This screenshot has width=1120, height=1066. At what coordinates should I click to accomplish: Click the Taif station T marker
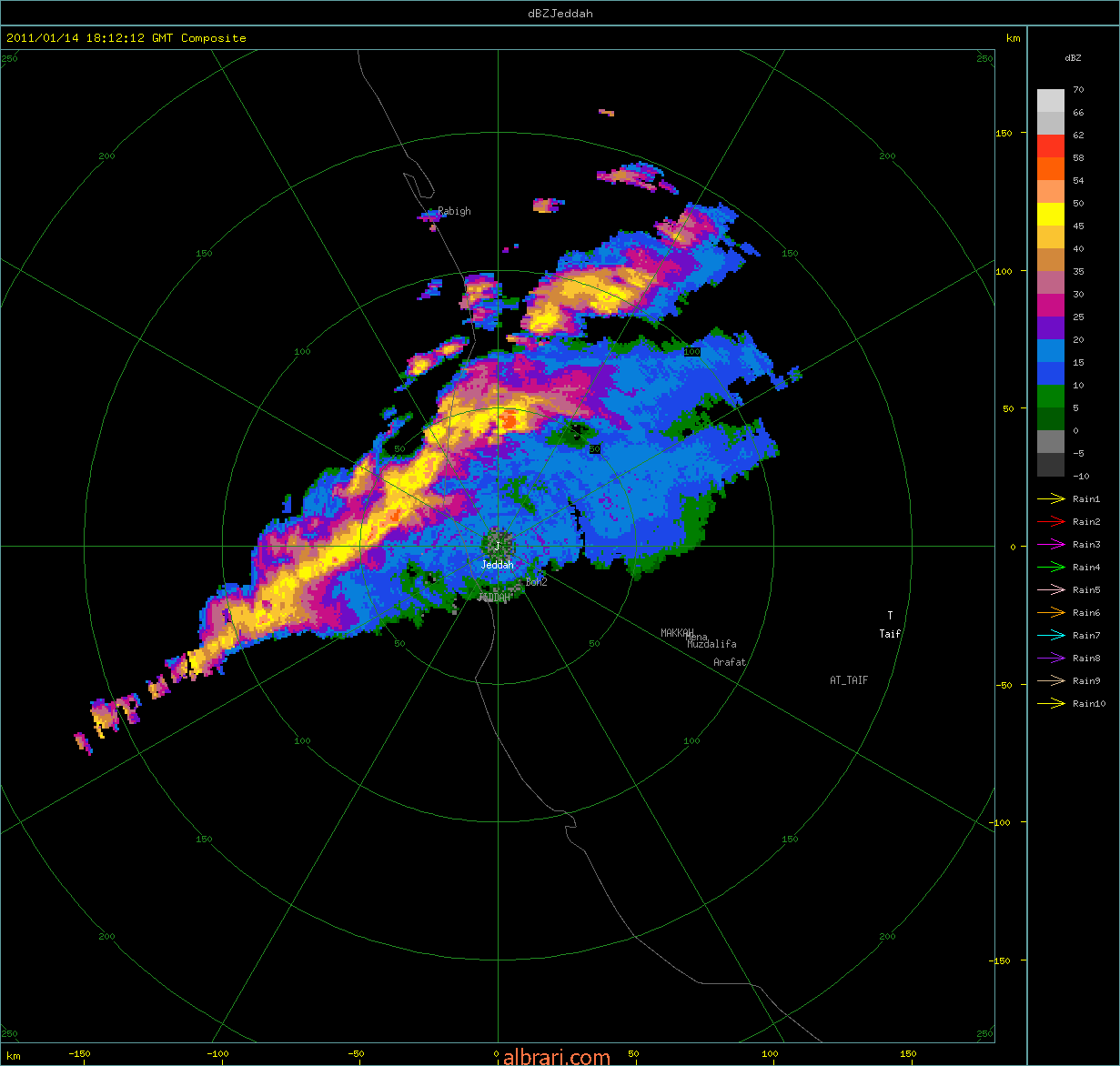(890, 617)
